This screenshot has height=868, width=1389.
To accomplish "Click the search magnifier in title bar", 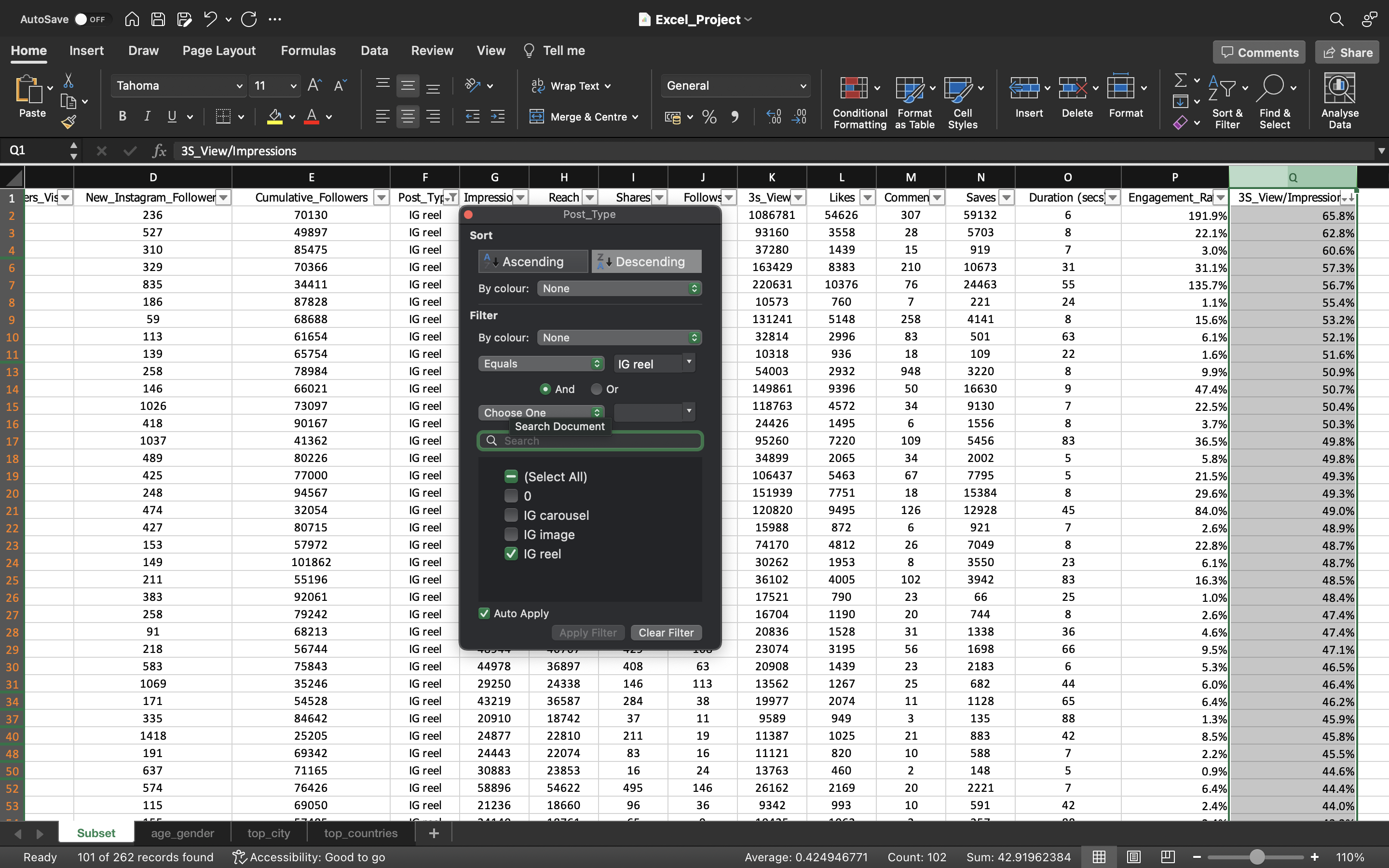I will (x=1336, y=19).
